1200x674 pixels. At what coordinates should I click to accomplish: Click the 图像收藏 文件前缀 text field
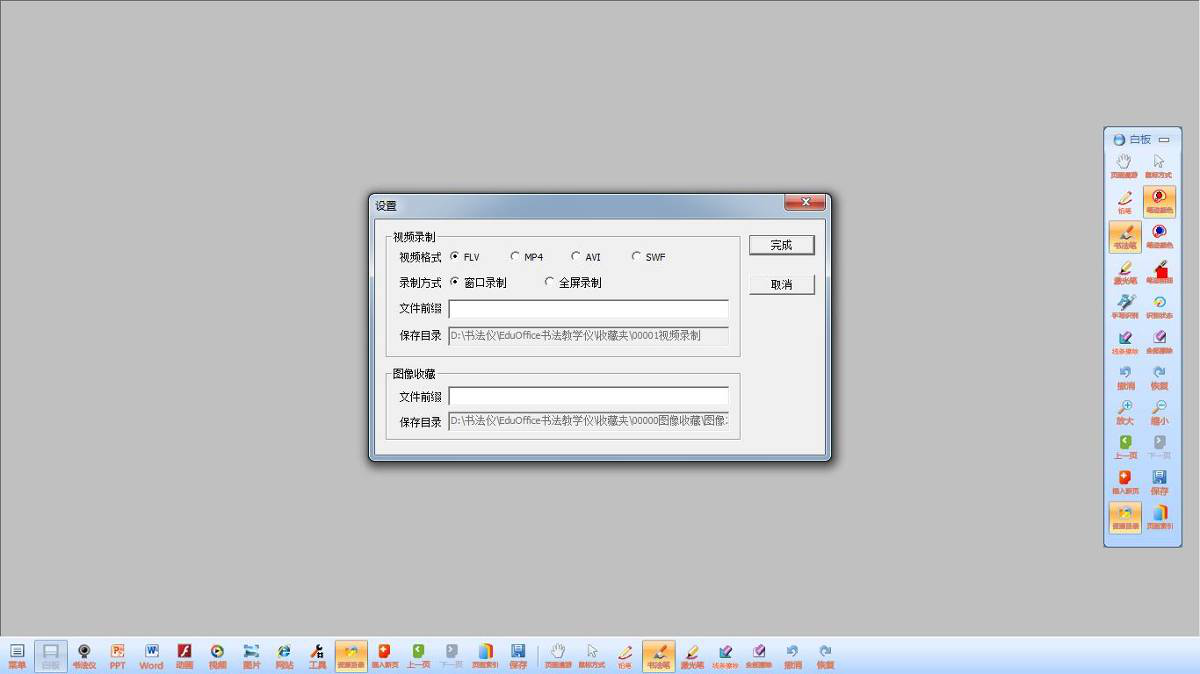point(588,396)
